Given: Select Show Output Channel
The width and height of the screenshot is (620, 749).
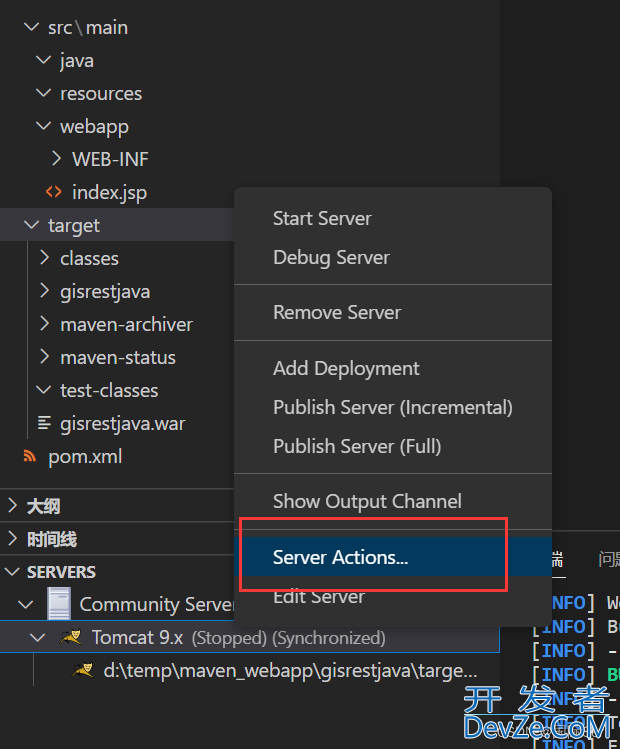Looking at the screenshot, I should tap(393, 502).
